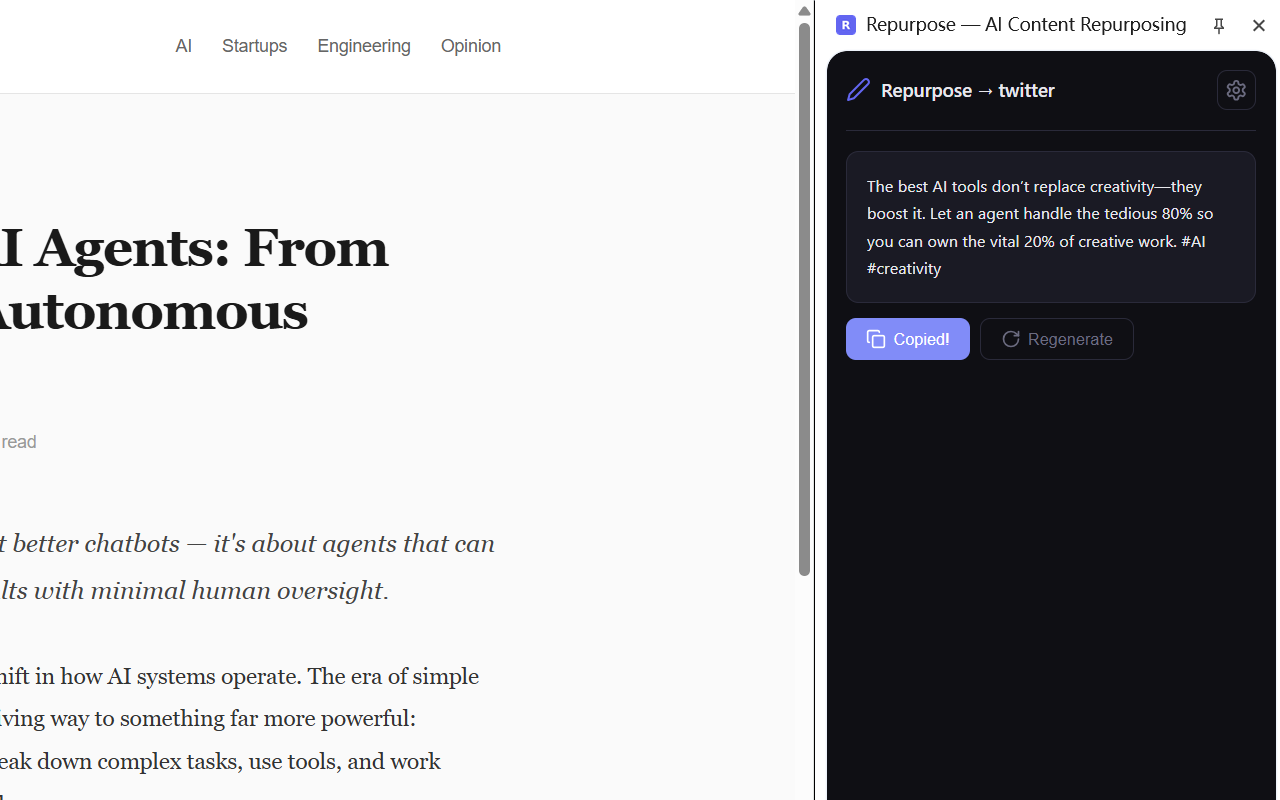The image size is (1280, 800).
Task: Click the pencil icon beside Repurpose heading
Action: (858, 90)
